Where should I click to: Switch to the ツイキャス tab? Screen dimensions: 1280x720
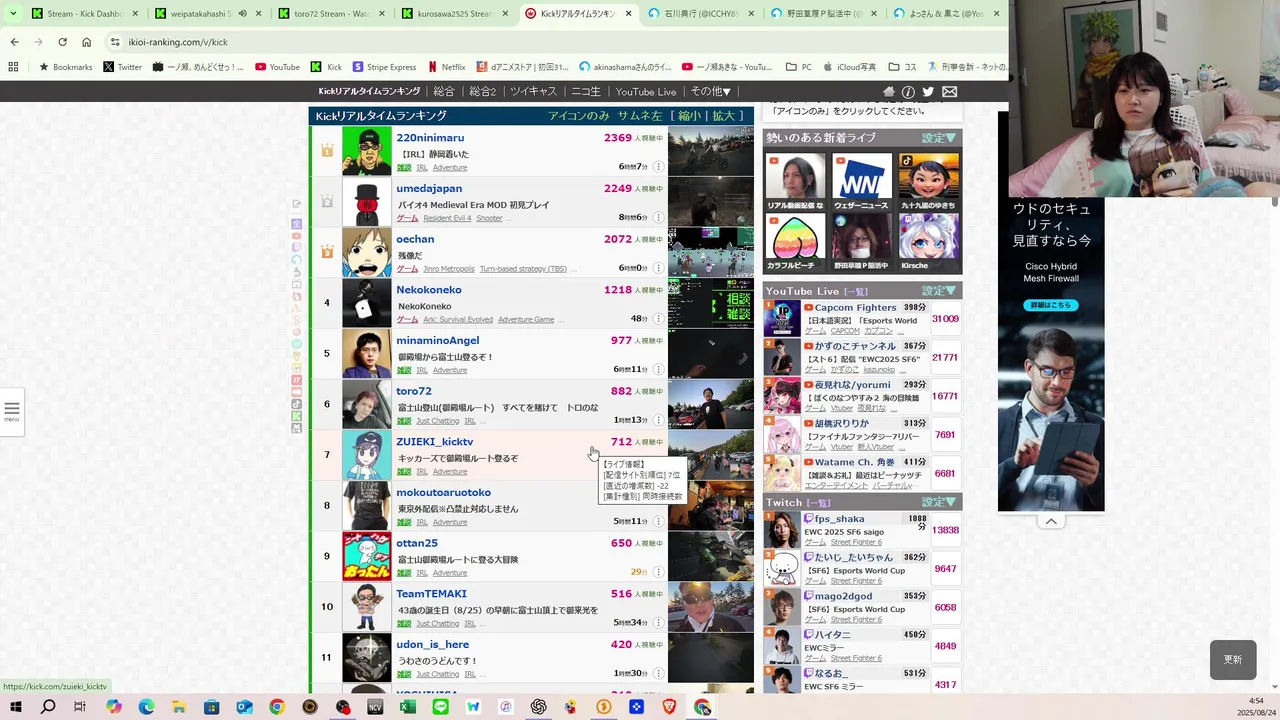(x=533, y=91)
